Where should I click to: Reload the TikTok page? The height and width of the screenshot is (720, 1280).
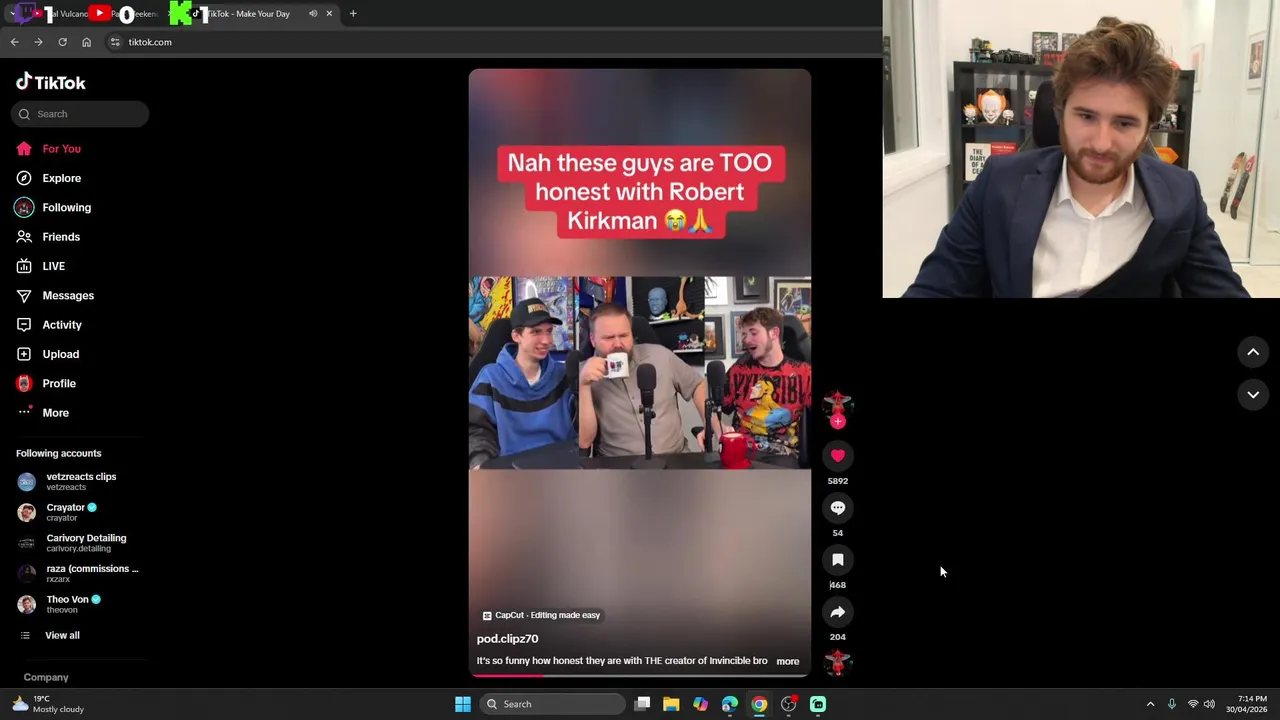(62, 42)
